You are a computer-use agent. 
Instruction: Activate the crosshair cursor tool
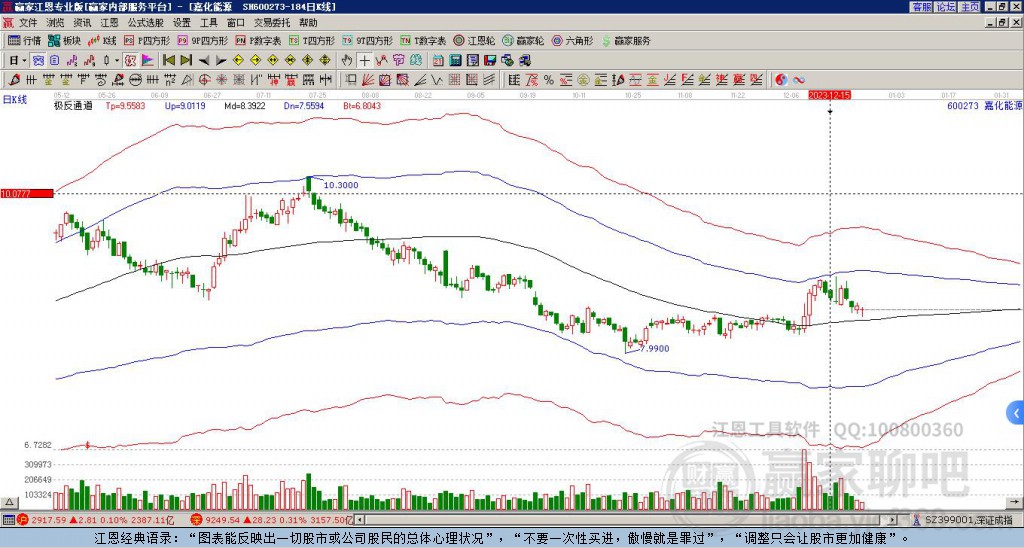[365, 60]
